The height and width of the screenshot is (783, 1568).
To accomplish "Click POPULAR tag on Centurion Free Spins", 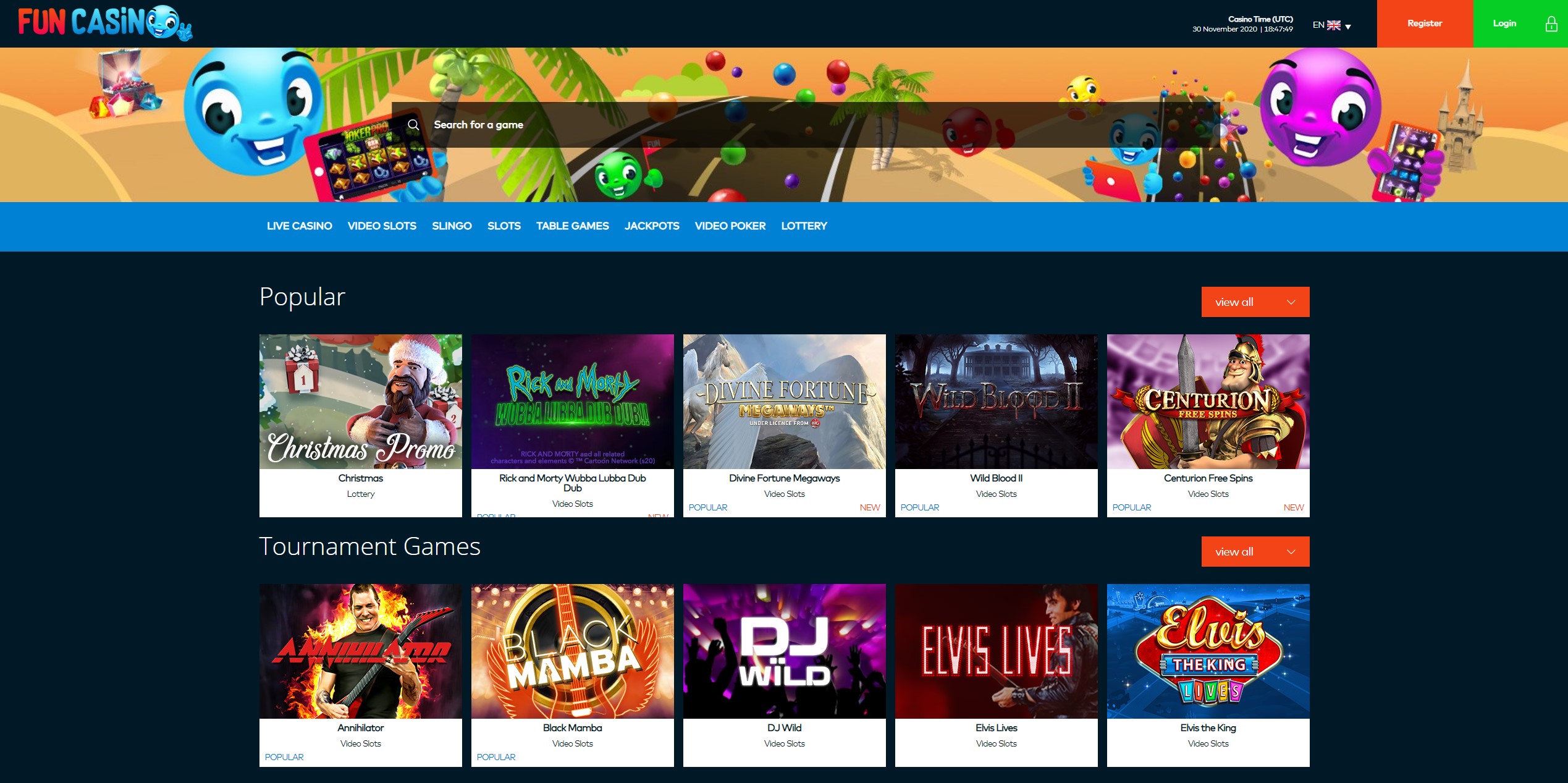I will pyautogui.click(x=1132, y=508).
